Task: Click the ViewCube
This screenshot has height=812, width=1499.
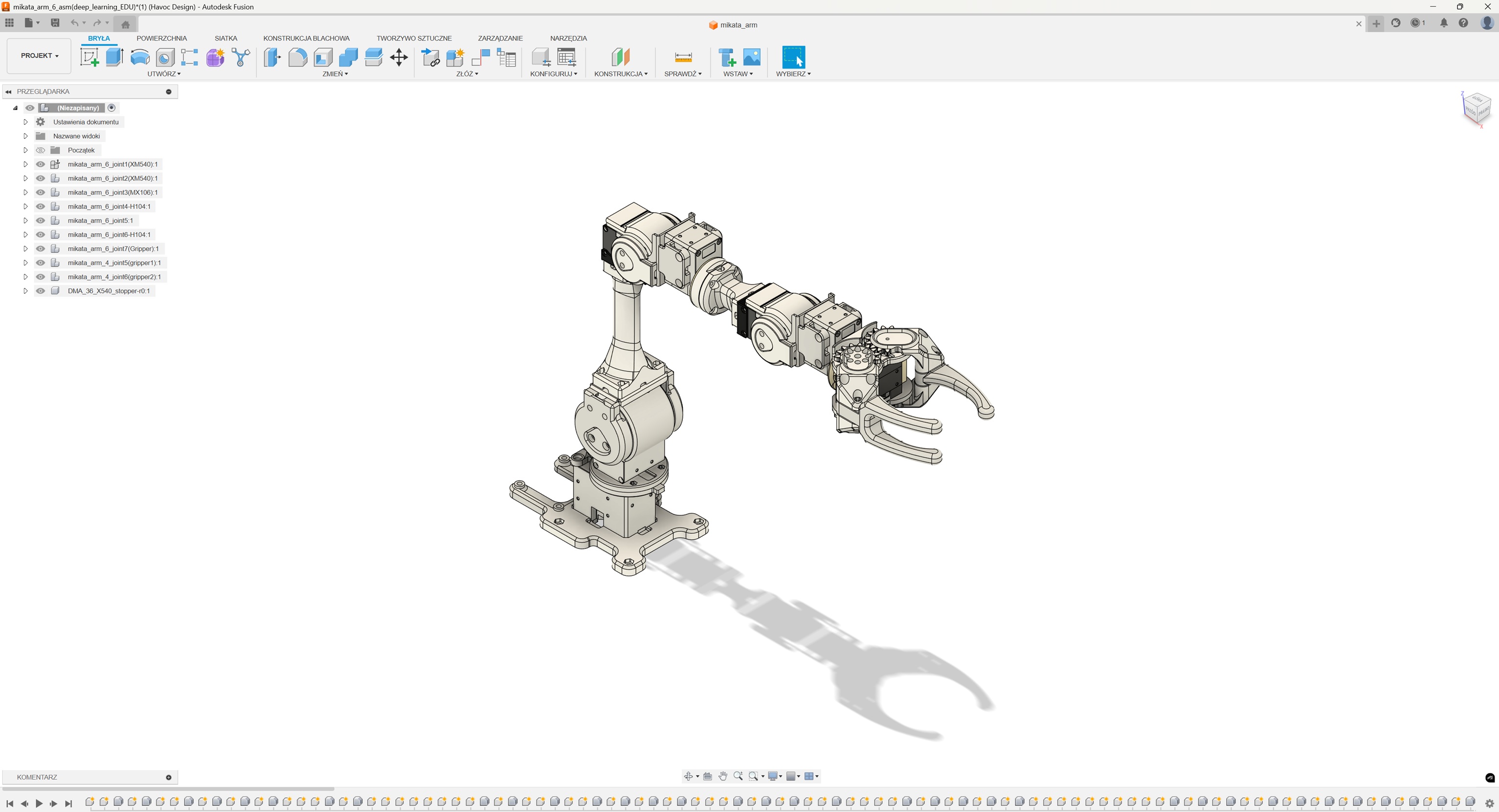Action: 1477,109
